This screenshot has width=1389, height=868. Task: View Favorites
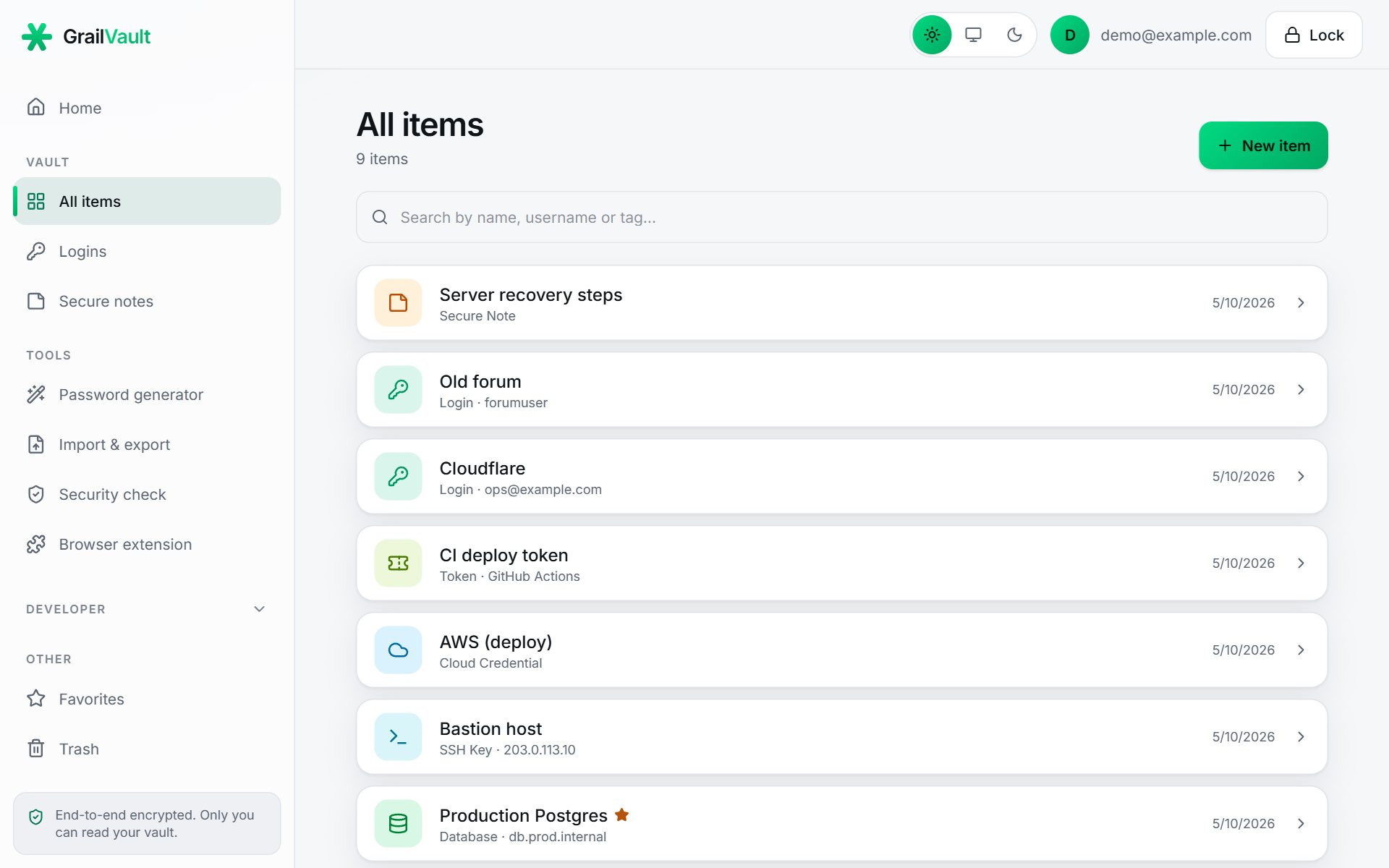click(x=147, y=699)
